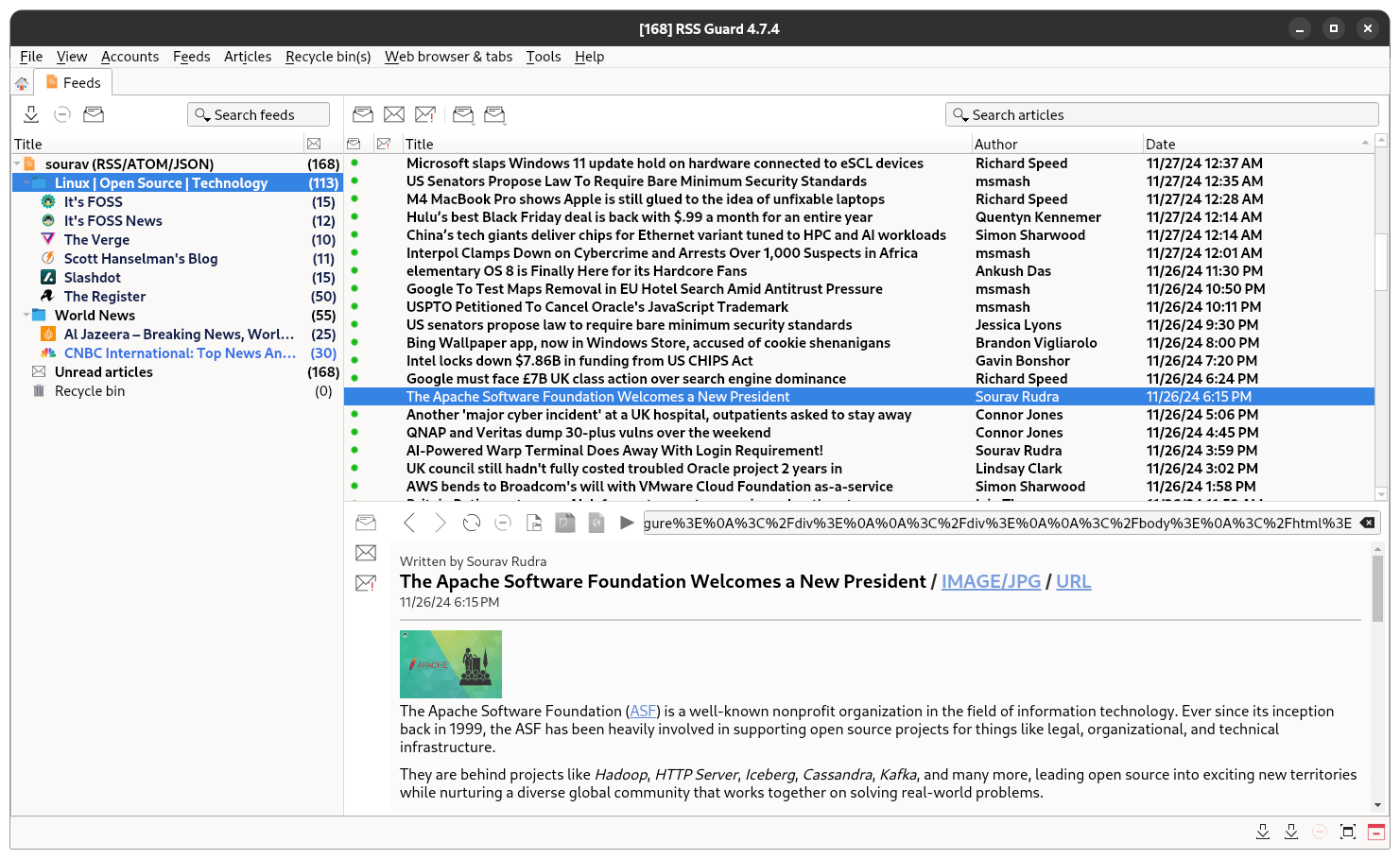Toggle fullscreen article view icon at bottom right
The image size is (1400, 859).
pos(1348,832)
